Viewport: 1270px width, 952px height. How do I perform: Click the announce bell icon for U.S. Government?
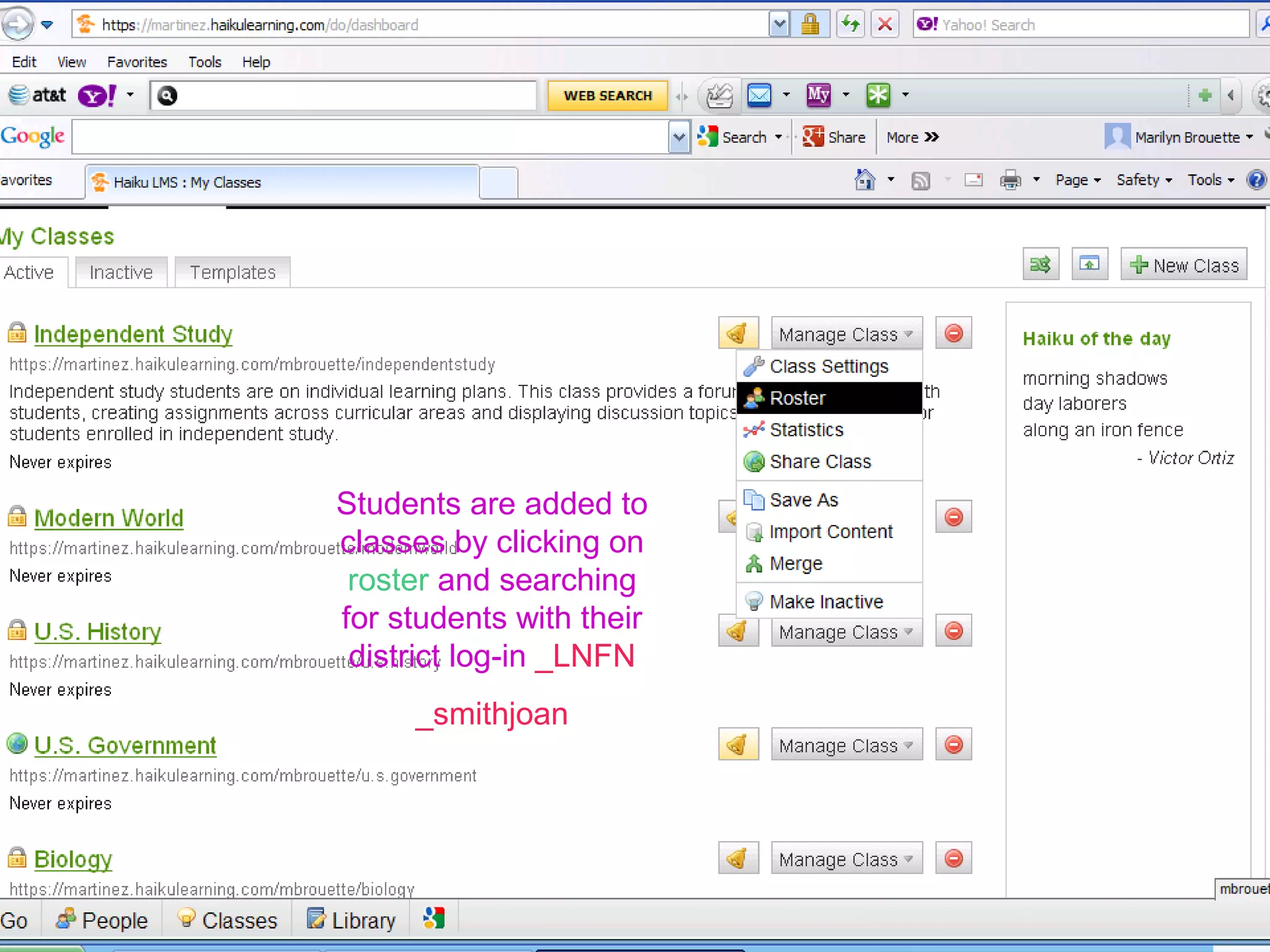coord(738,744)
